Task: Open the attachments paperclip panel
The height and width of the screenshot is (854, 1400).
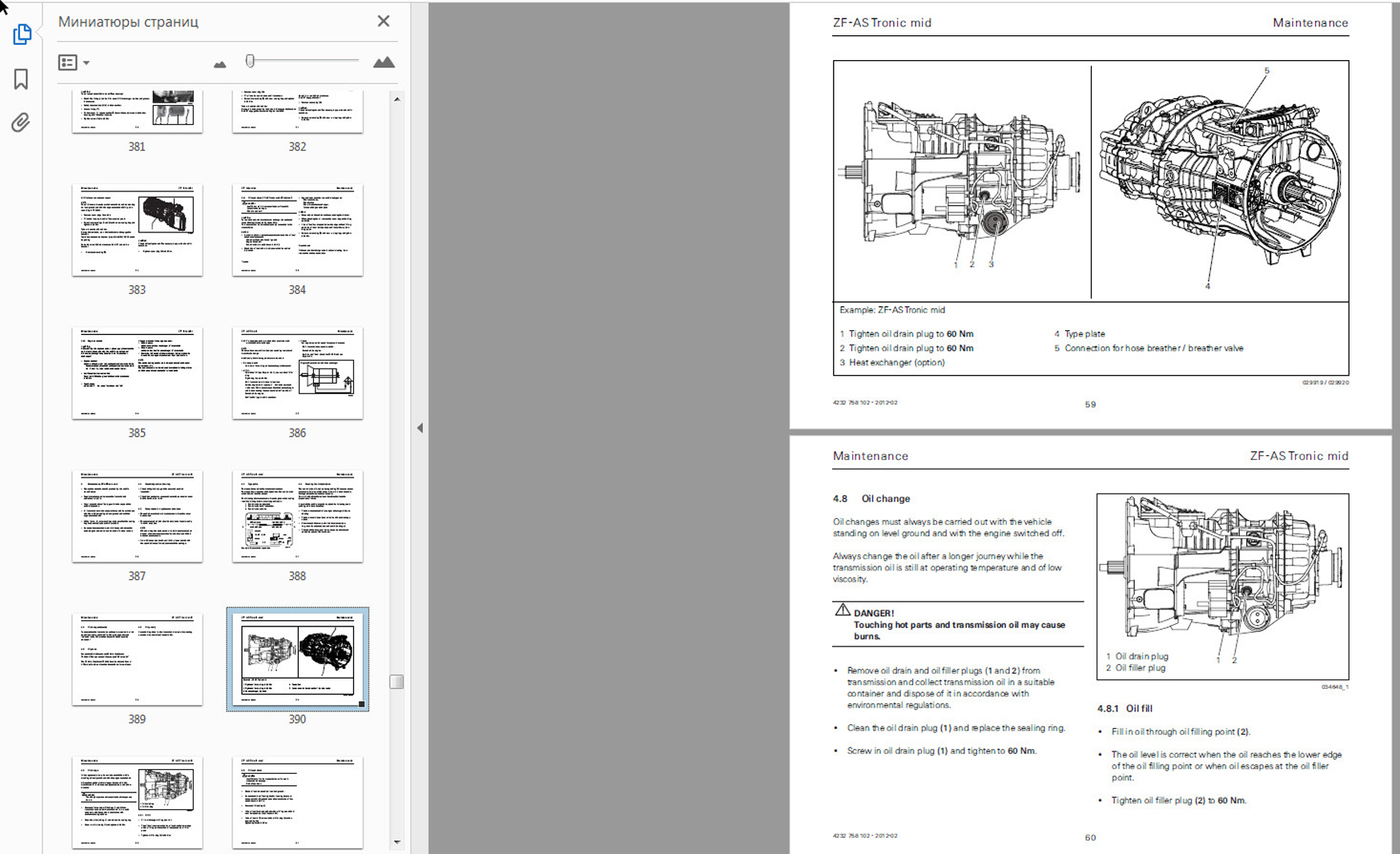Action: point(21,123)
